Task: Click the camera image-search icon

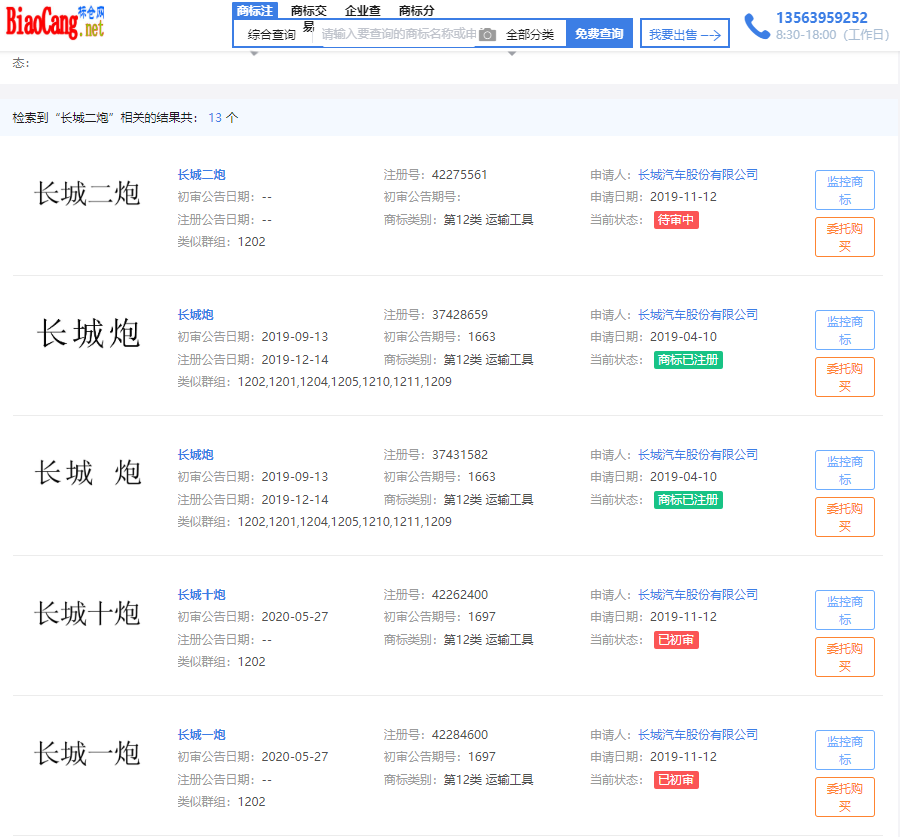Action: (487, 34)
